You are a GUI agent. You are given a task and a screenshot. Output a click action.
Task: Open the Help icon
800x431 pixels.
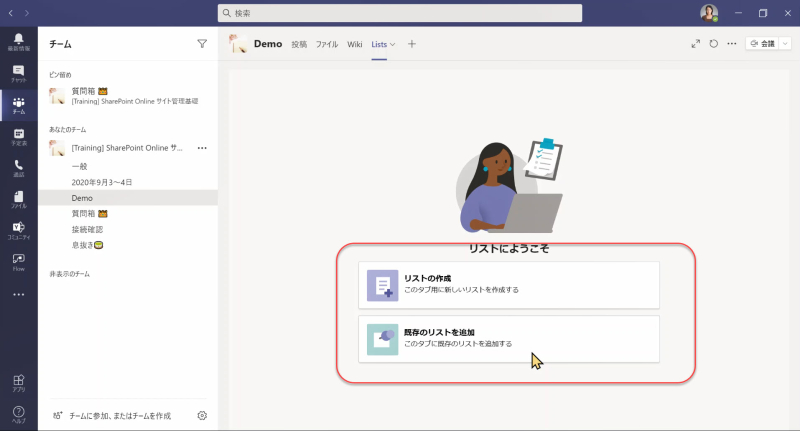coord(18,414)
